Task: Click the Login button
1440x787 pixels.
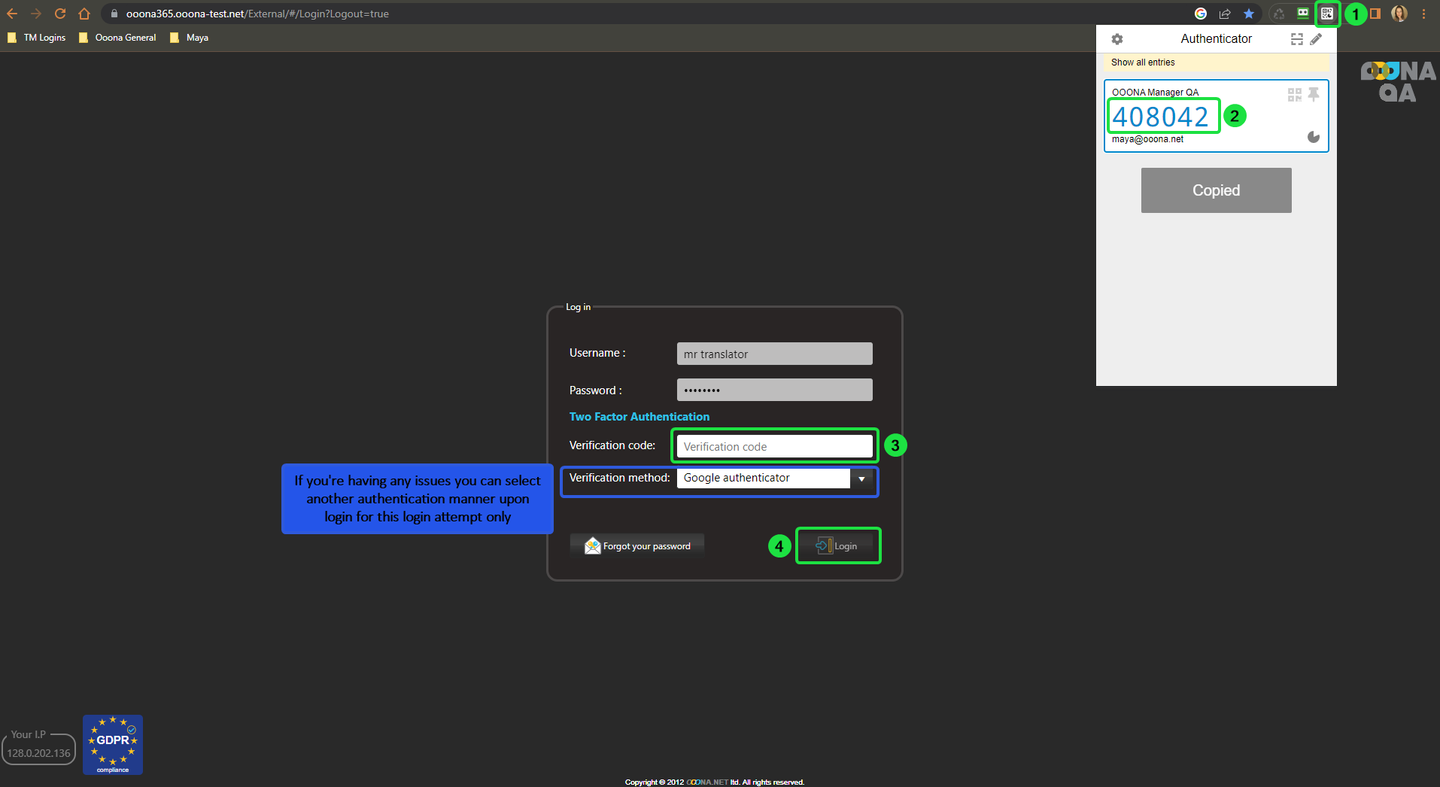Action: tap(838, 546)
